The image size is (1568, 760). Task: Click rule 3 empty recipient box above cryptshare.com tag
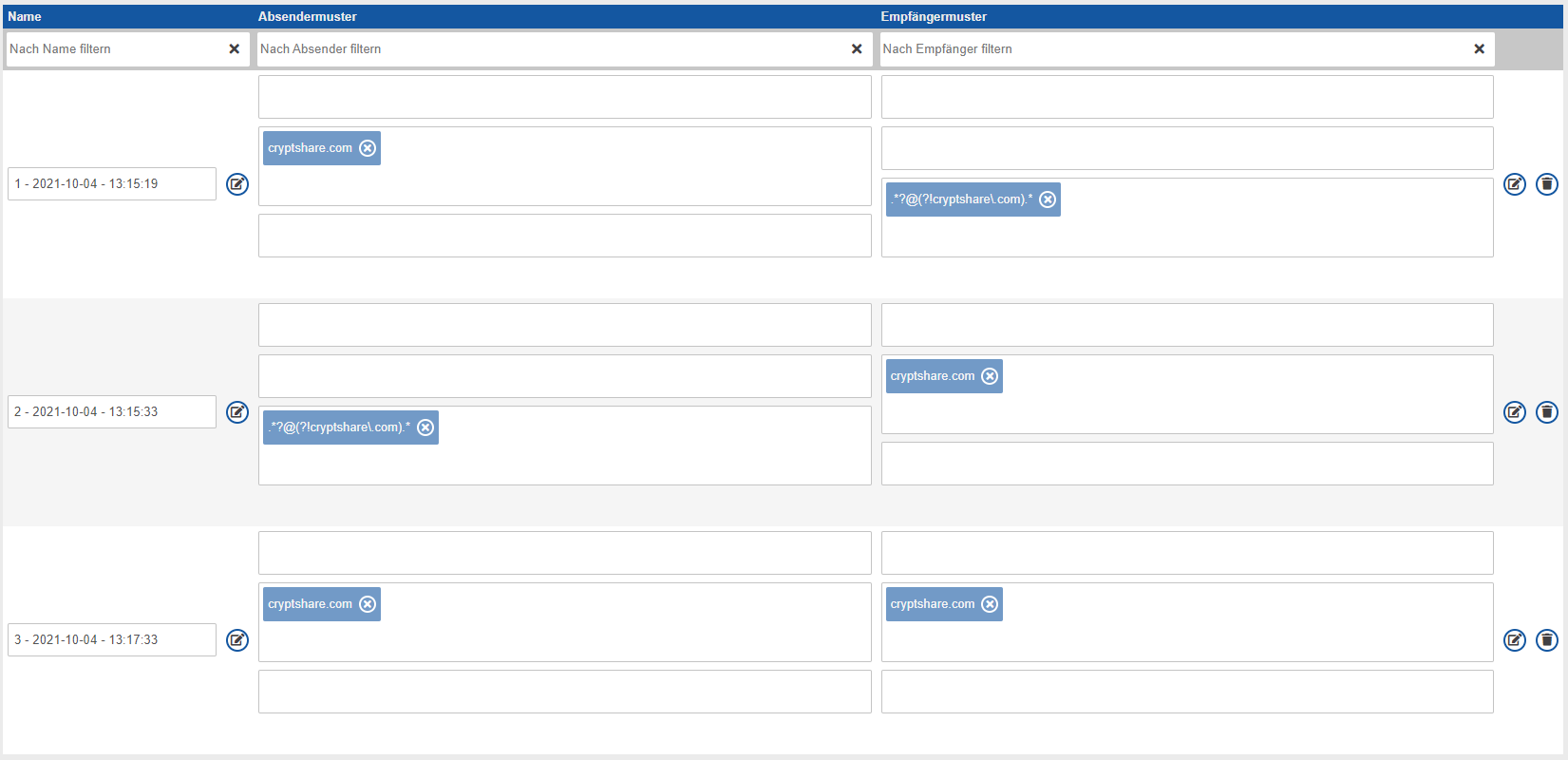tap(1187, 553)
